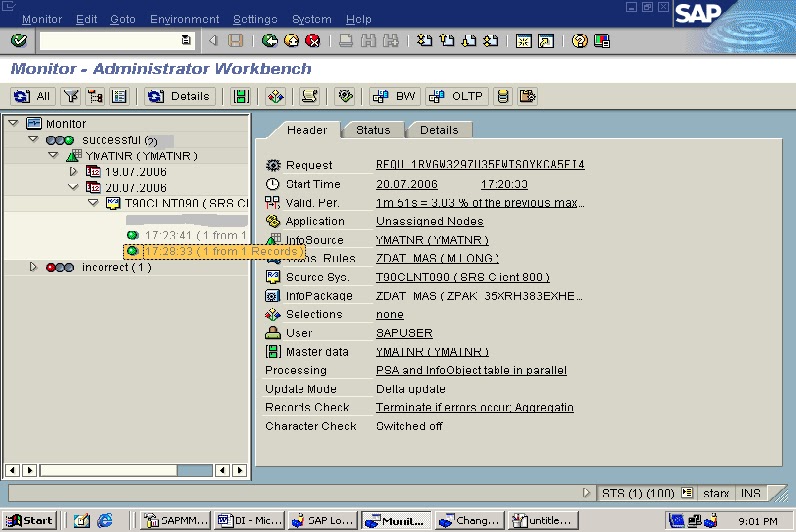Click the scroll log icon in the monitor toolbar
796x532 pixels.
pos(310,96)
